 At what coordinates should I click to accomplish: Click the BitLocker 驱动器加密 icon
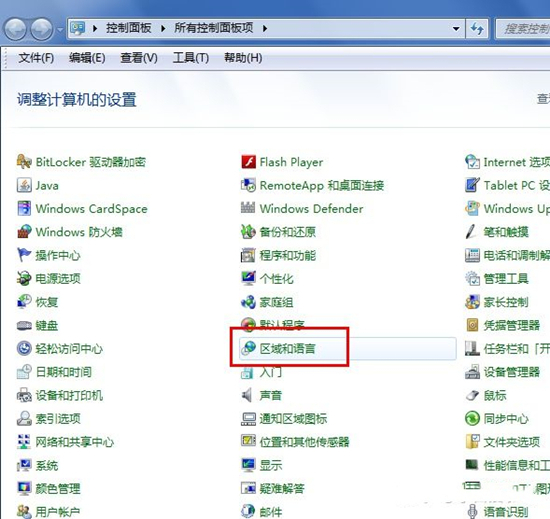point(24,162)
